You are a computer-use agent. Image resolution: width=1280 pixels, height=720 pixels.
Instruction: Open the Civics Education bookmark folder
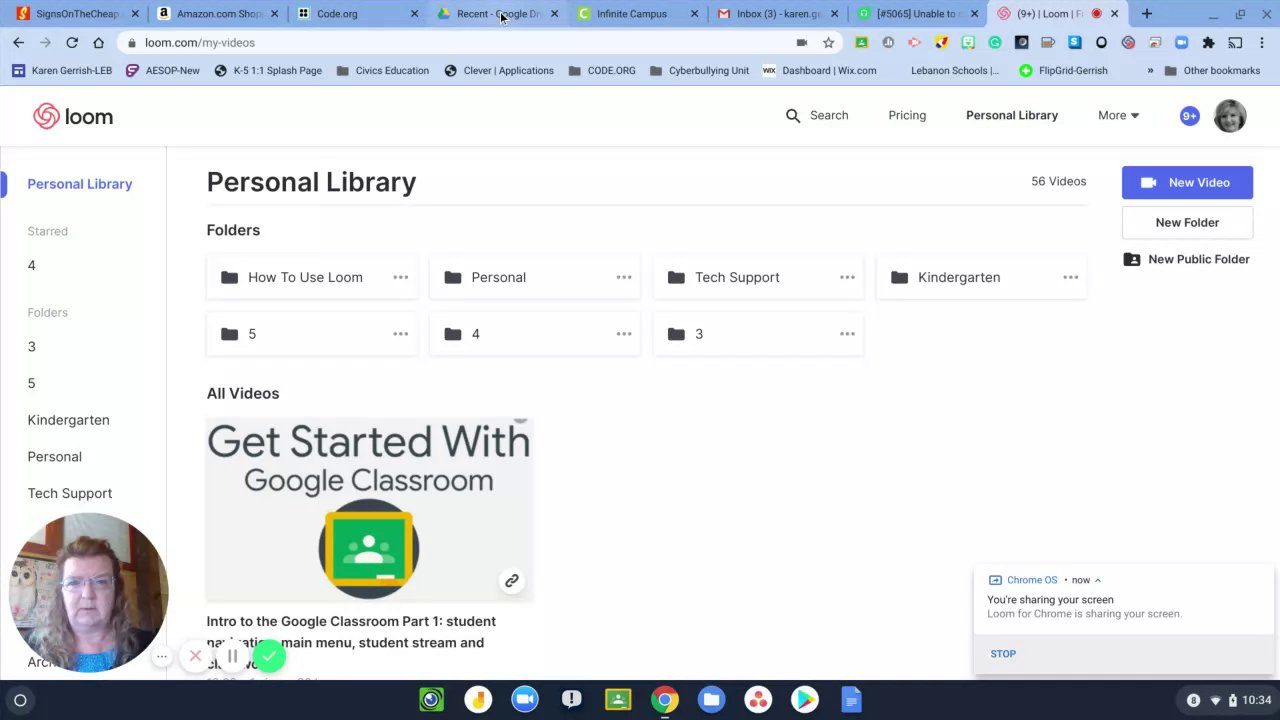pos(382,71)
